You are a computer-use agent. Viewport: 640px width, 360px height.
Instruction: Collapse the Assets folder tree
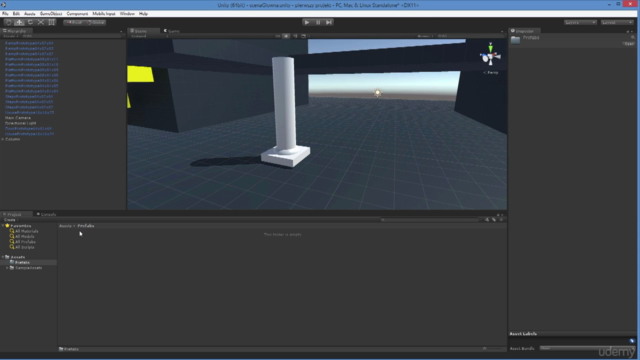click(3, 257)
